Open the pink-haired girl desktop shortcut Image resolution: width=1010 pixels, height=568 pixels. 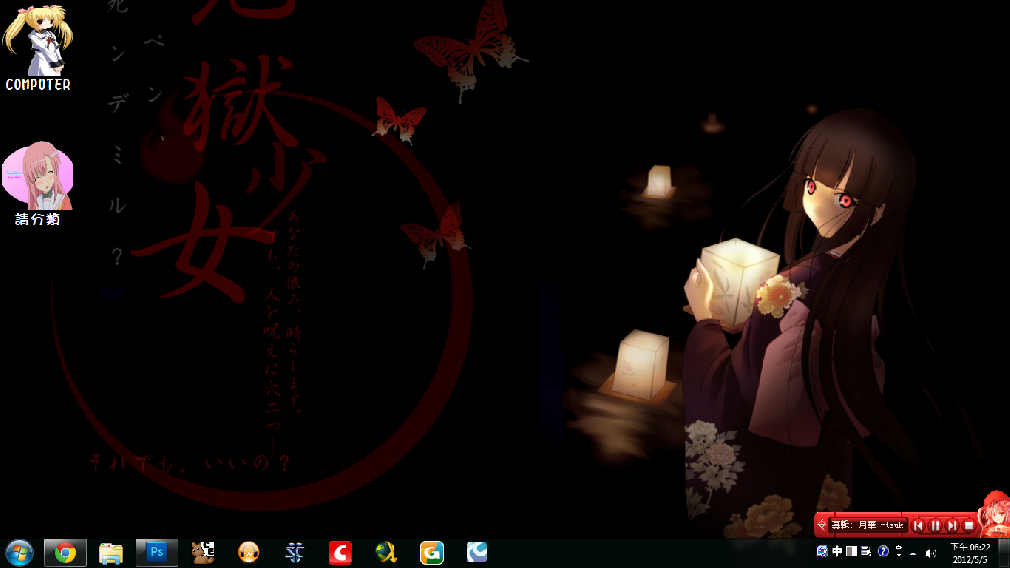pyautogui.click(x=37, y=184)
